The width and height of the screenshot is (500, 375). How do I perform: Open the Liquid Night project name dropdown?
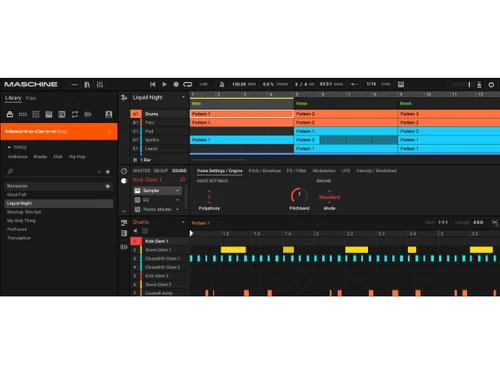[183, 97]
